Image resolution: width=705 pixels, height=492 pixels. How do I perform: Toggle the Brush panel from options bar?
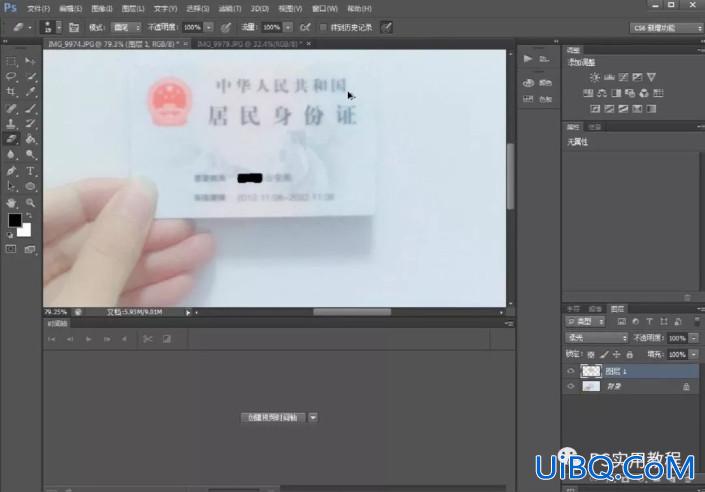74,27
